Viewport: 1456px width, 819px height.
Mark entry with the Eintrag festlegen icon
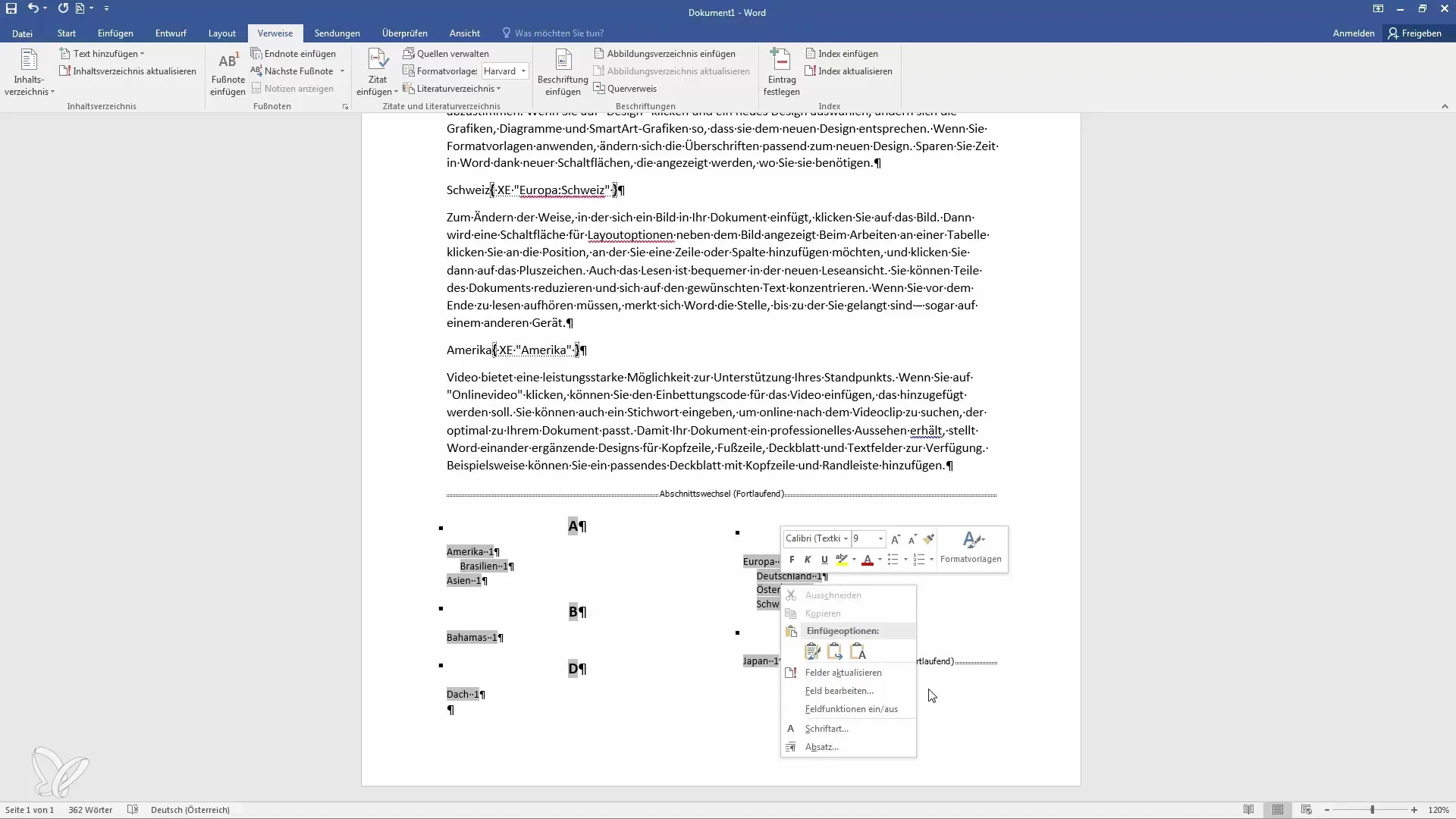click(781, 73)
